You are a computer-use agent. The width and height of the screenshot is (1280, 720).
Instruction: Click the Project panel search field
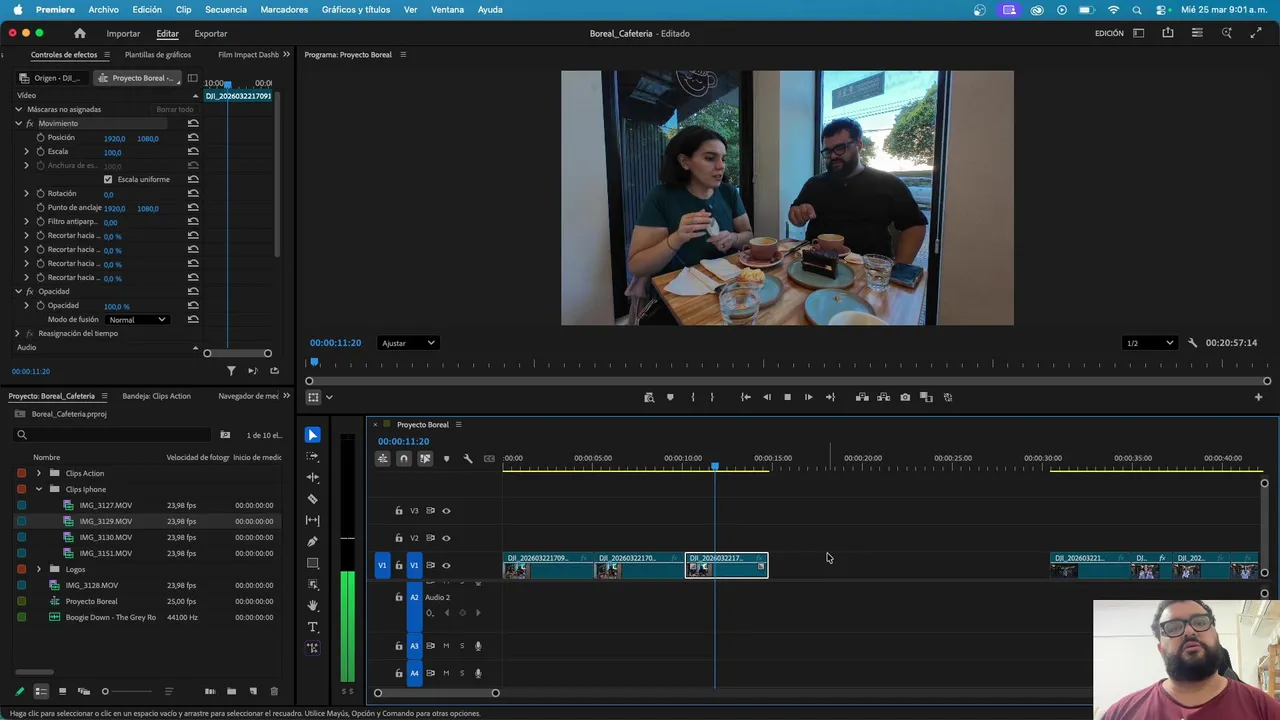coord(113,435)
